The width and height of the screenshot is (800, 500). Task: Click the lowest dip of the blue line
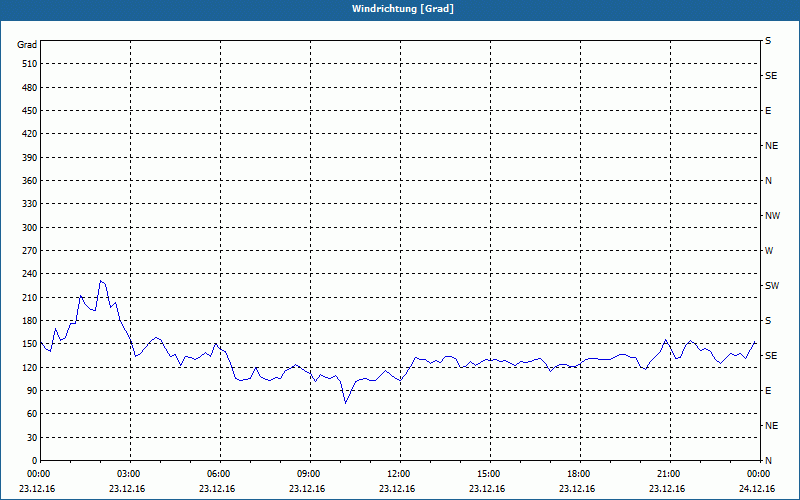(x=345, y=403)
